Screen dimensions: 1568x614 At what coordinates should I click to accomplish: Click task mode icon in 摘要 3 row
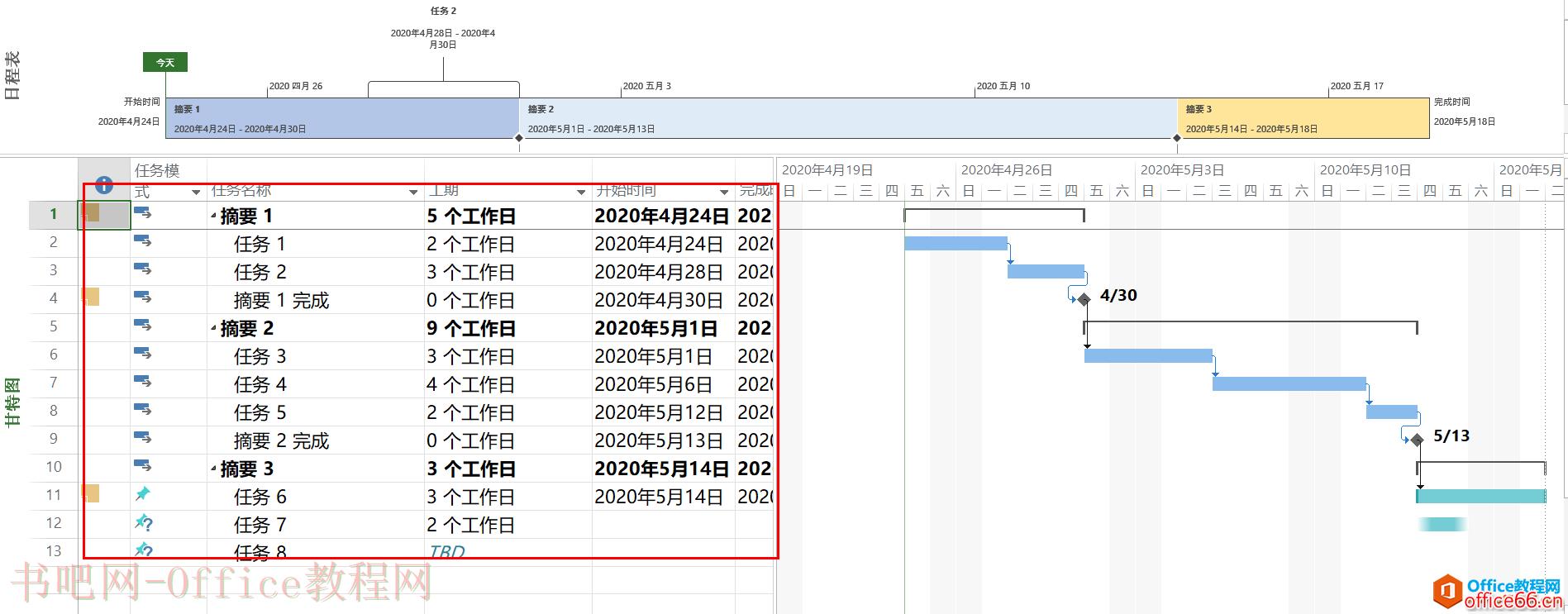pyautogui.click(x=143, y=466)
